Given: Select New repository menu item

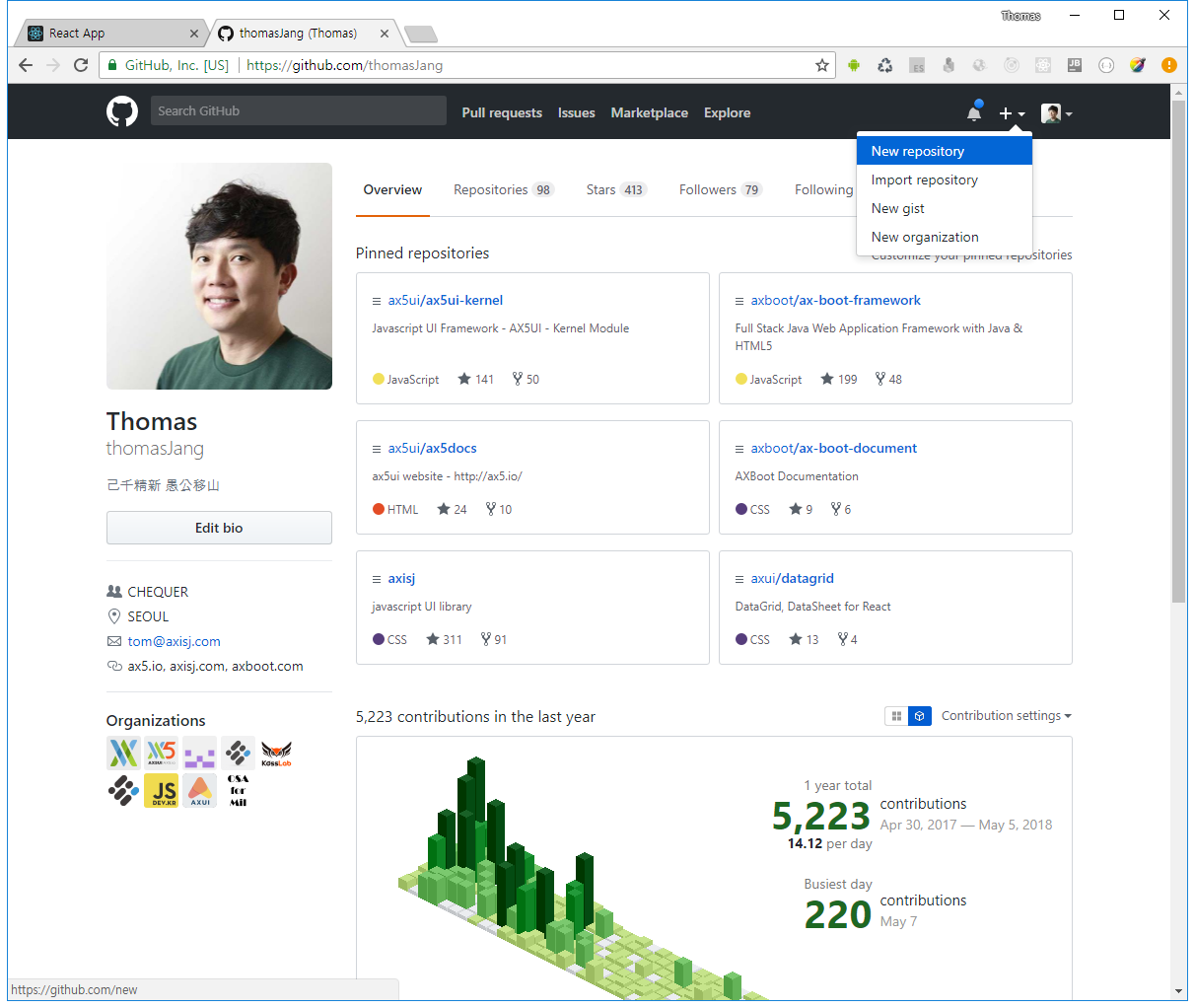Looking at the screenshot, I should pos(945,151).
